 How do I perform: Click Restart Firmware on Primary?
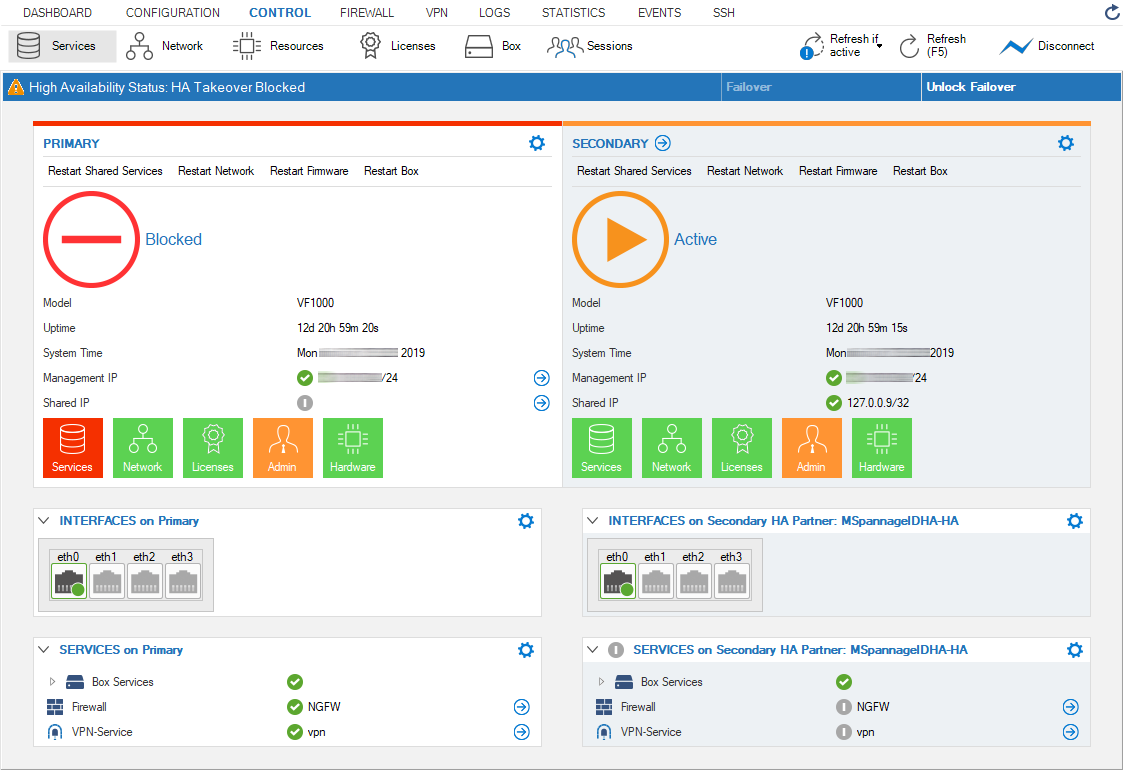(309, 171)
